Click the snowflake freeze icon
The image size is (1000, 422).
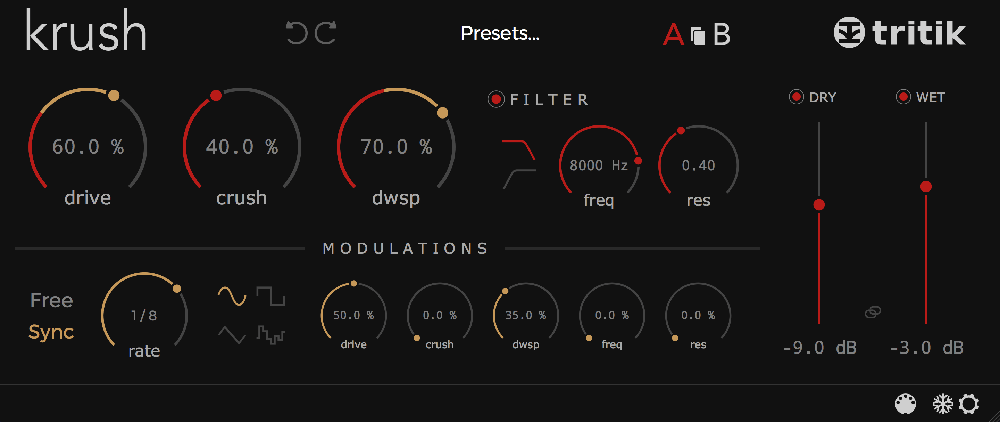click(x=943, y=404)
